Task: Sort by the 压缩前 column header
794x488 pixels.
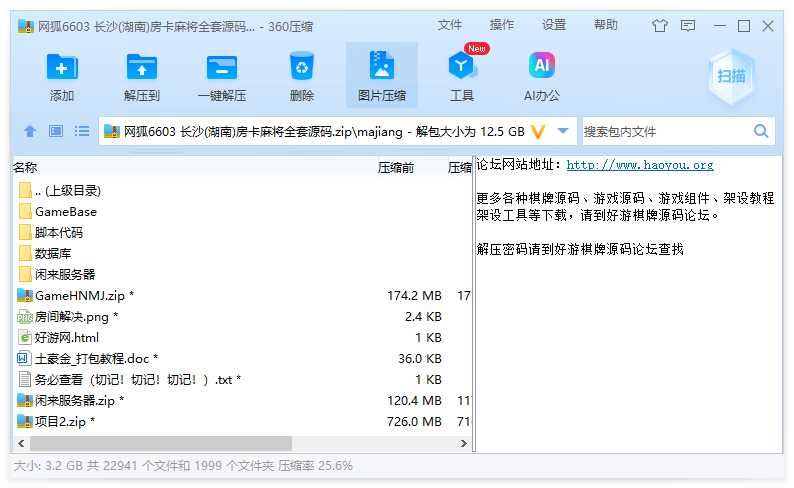Action: (396, 168)
